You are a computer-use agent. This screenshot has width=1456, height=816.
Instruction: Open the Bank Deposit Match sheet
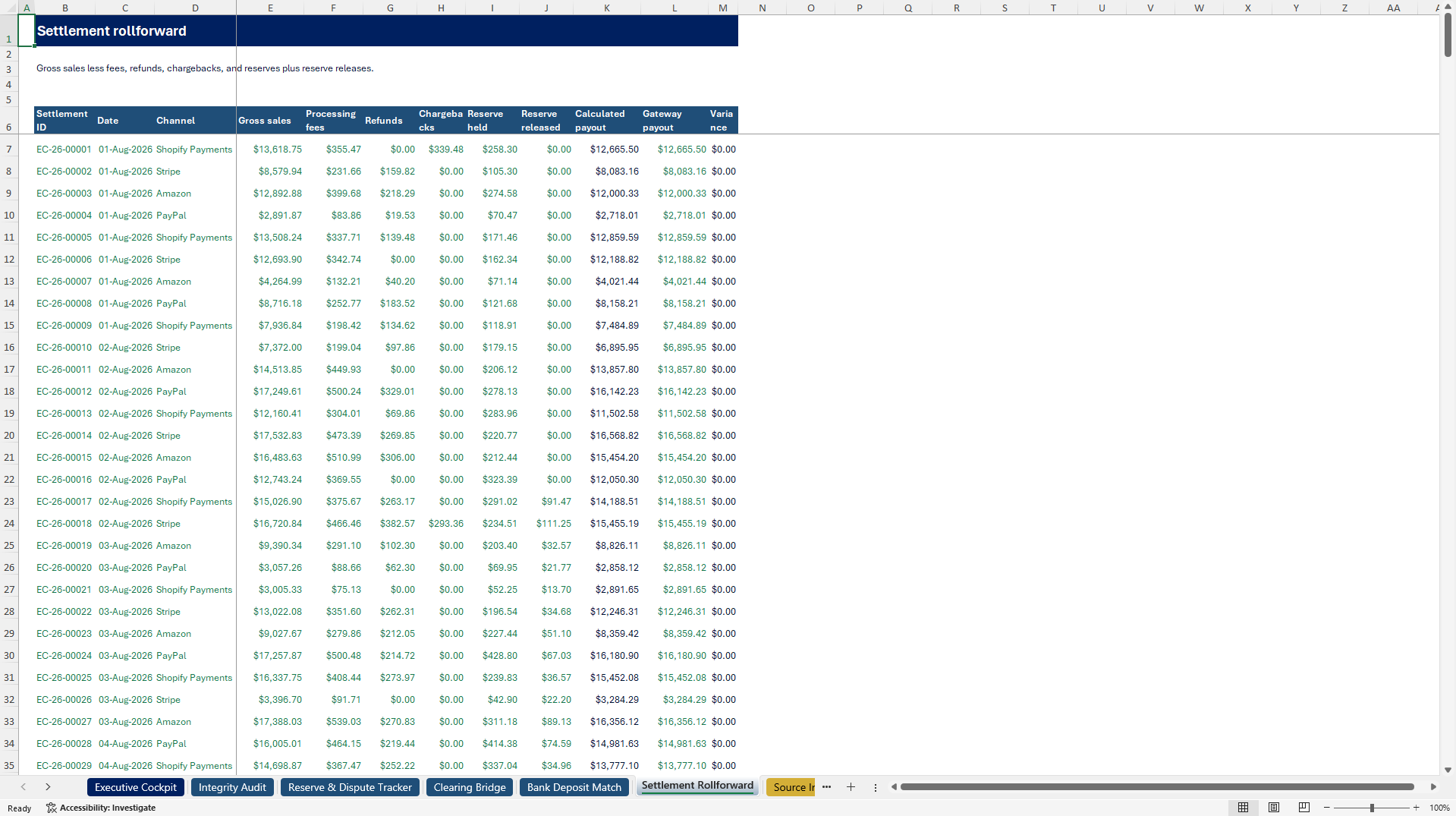(574, 787)
